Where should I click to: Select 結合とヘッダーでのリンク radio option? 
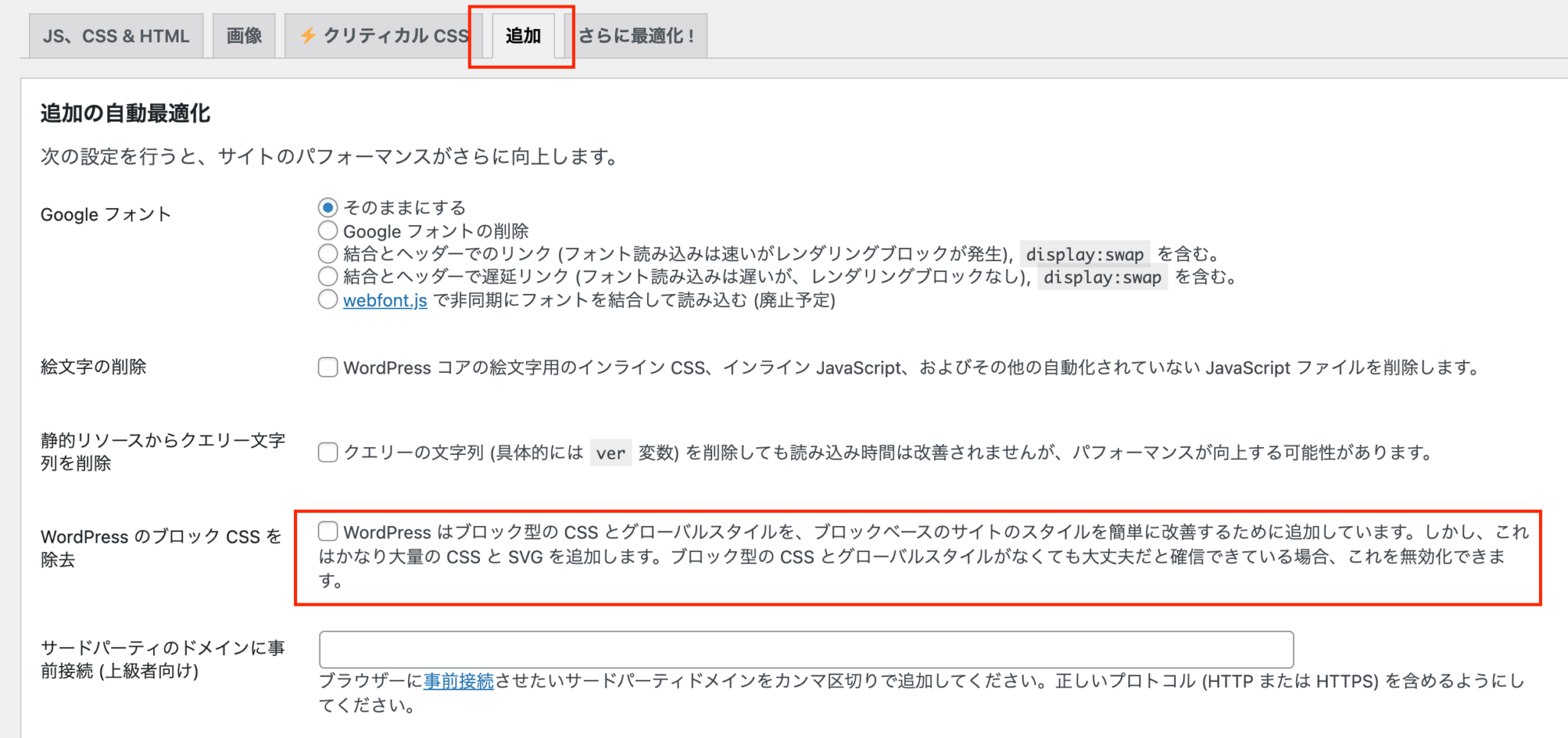[x=328, y=253]
